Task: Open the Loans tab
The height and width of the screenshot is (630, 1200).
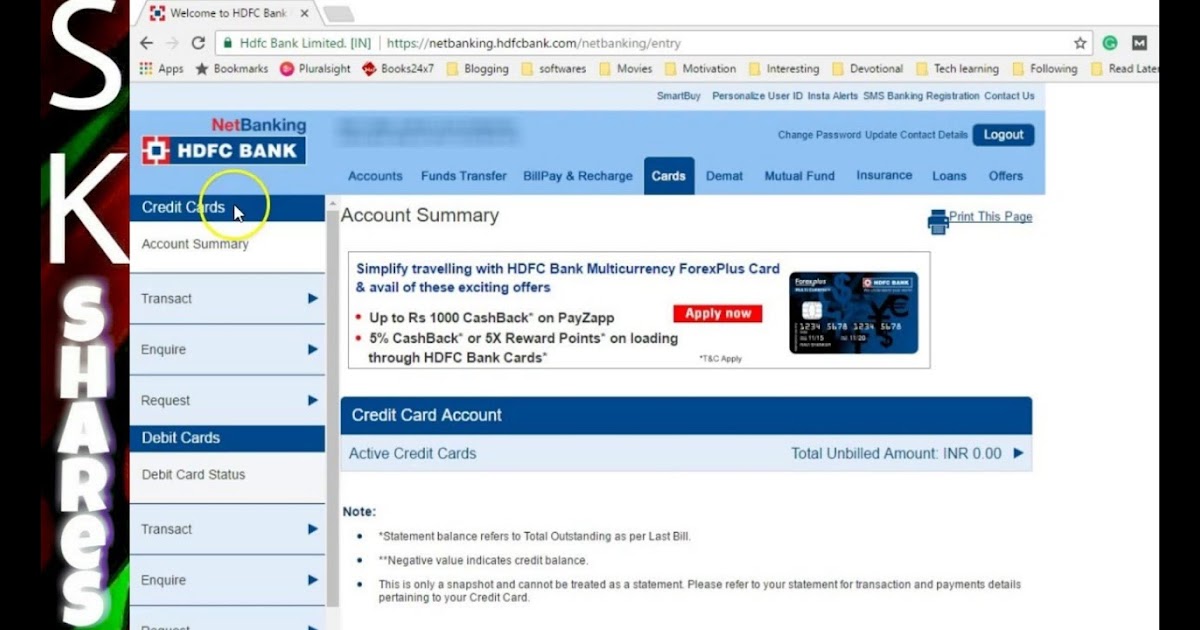Action: pos(949,176)
